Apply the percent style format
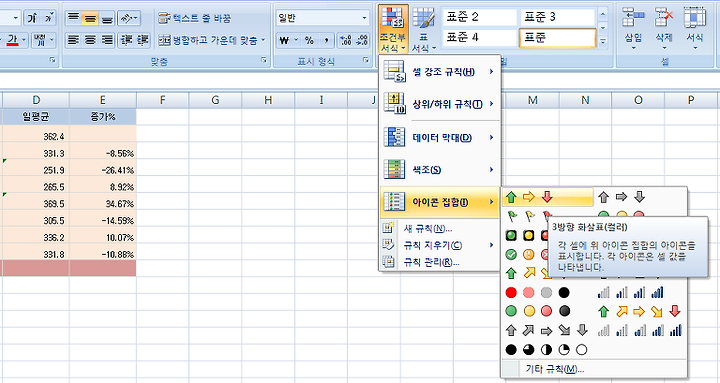The image size is (720, 383). click(309, 40)
